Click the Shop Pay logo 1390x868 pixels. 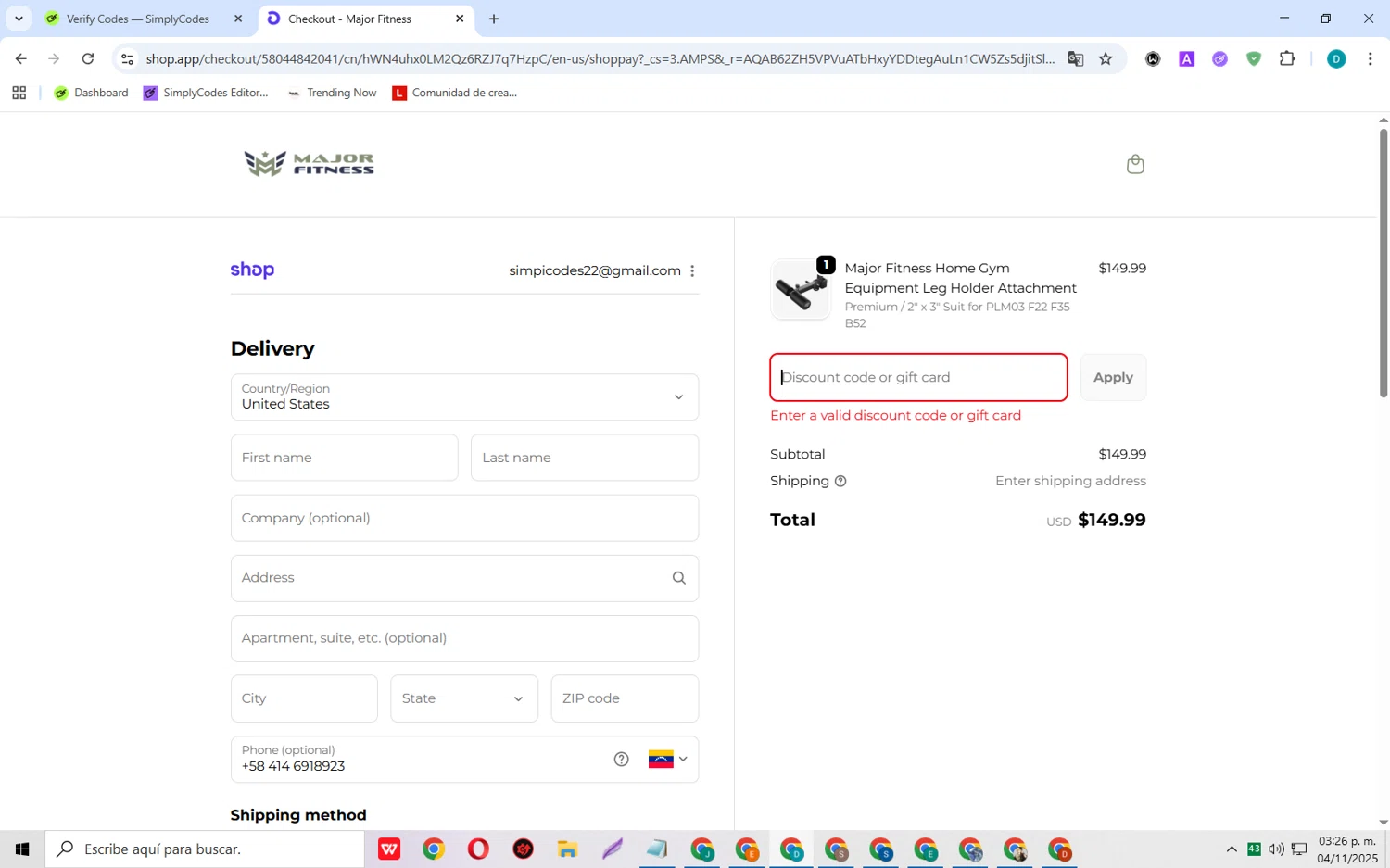[252, 270]
